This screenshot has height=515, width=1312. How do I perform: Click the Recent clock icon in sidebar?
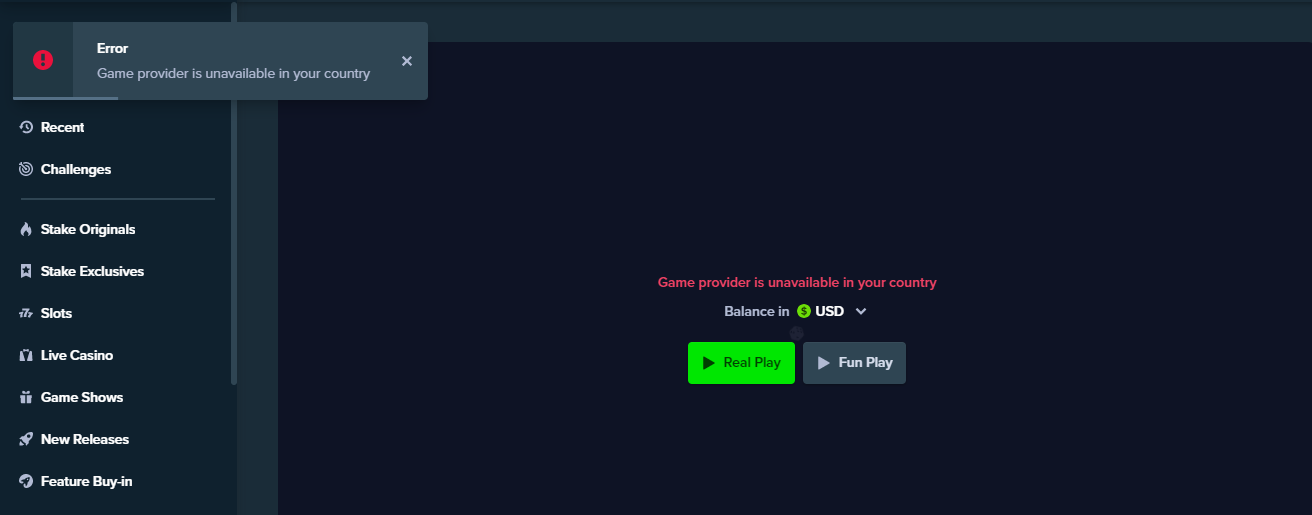tap(26, 127)
